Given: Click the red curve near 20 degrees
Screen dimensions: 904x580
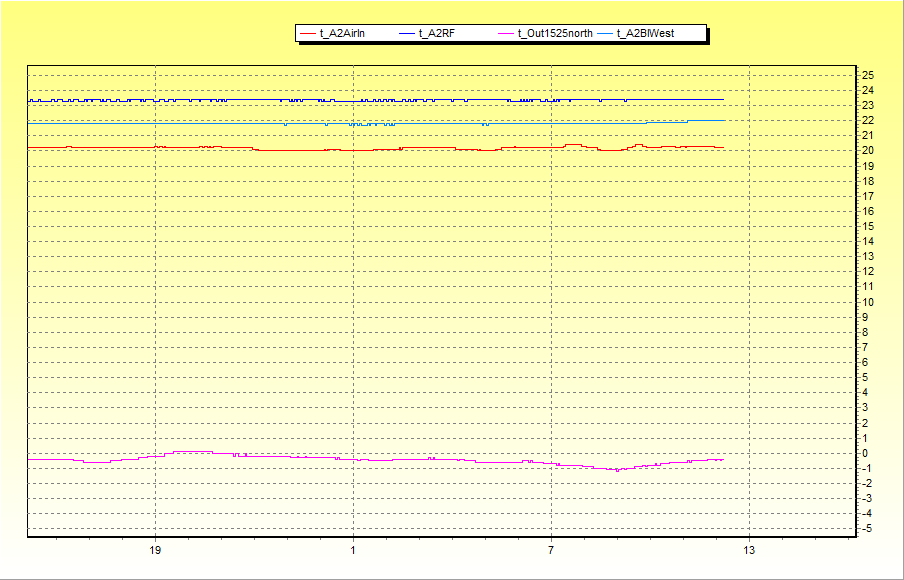Looking at the screenshot, I should pos(290,150).
